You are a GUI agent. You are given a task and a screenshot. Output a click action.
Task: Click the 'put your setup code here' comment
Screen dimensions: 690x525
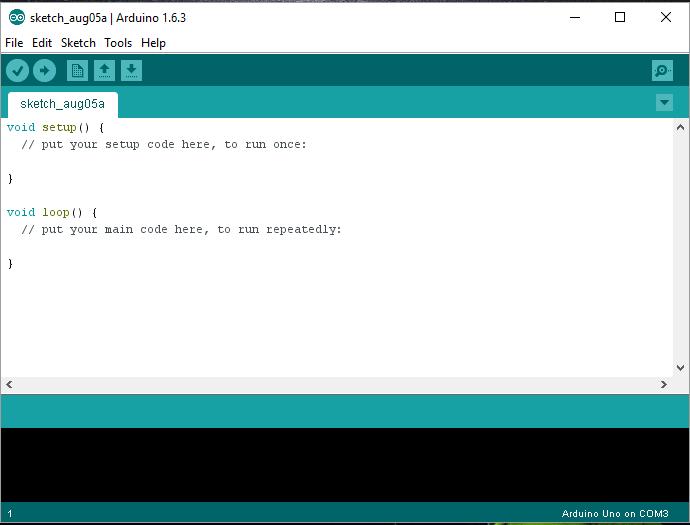click(164, 144)
